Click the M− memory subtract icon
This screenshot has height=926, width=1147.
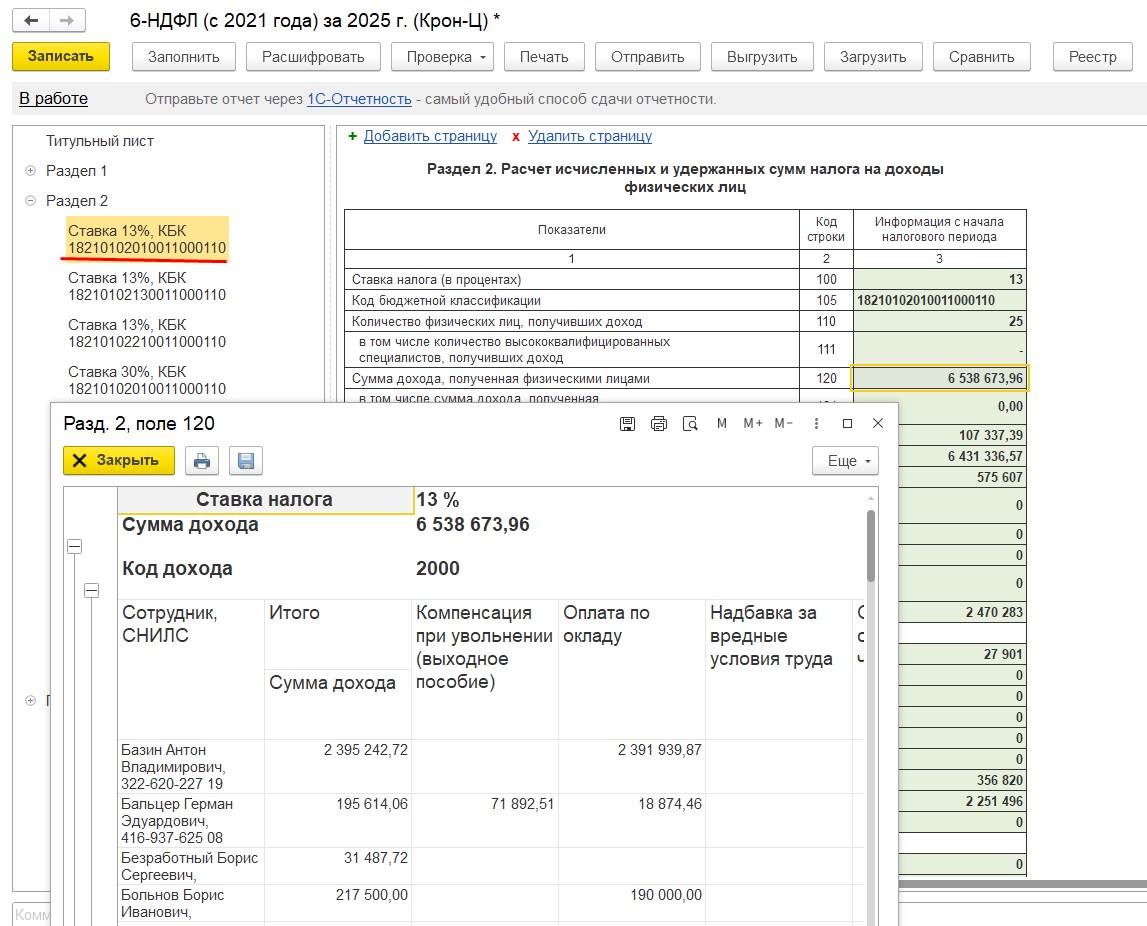point(784,424)
